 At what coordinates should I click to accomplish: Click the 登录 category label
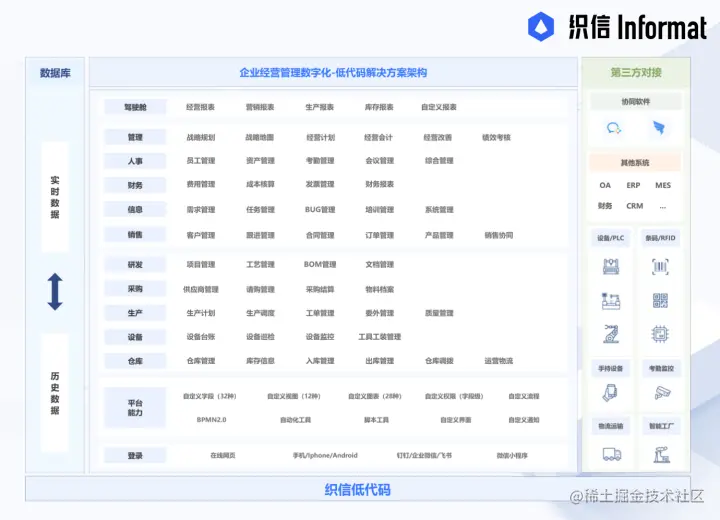click(135, 455)
